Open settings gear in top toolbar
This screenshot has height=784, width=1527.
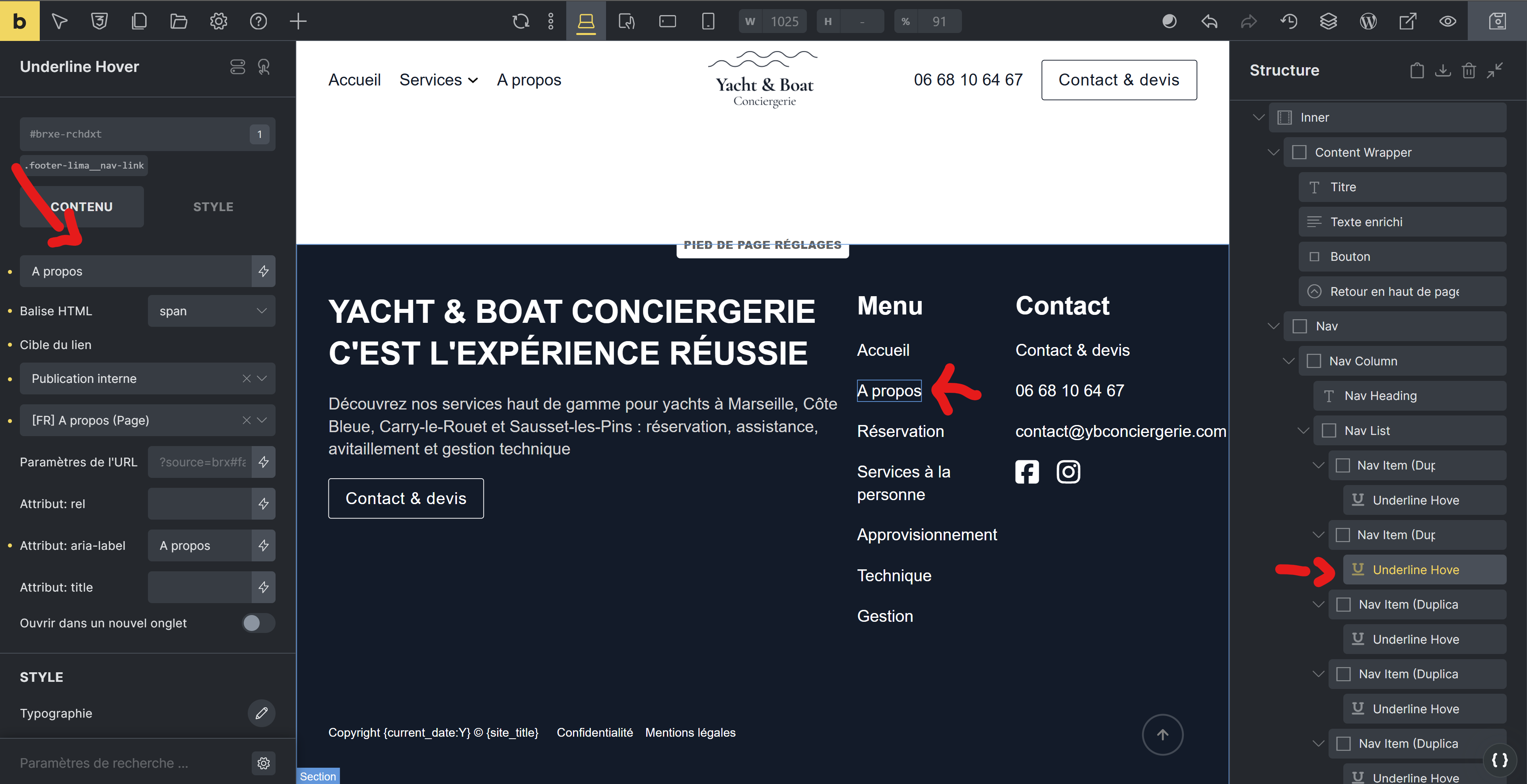pos(219,21)
